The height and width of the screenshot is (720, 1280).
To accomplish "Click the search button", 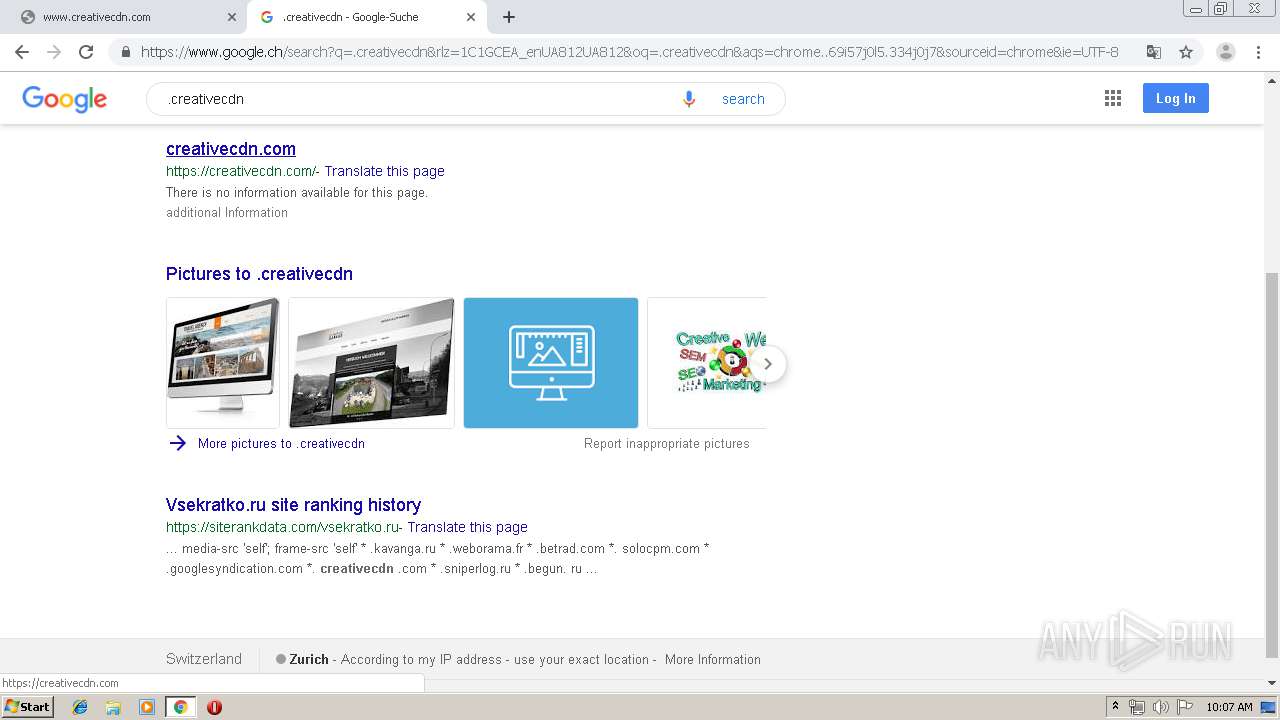I will (x=743, y=99).
